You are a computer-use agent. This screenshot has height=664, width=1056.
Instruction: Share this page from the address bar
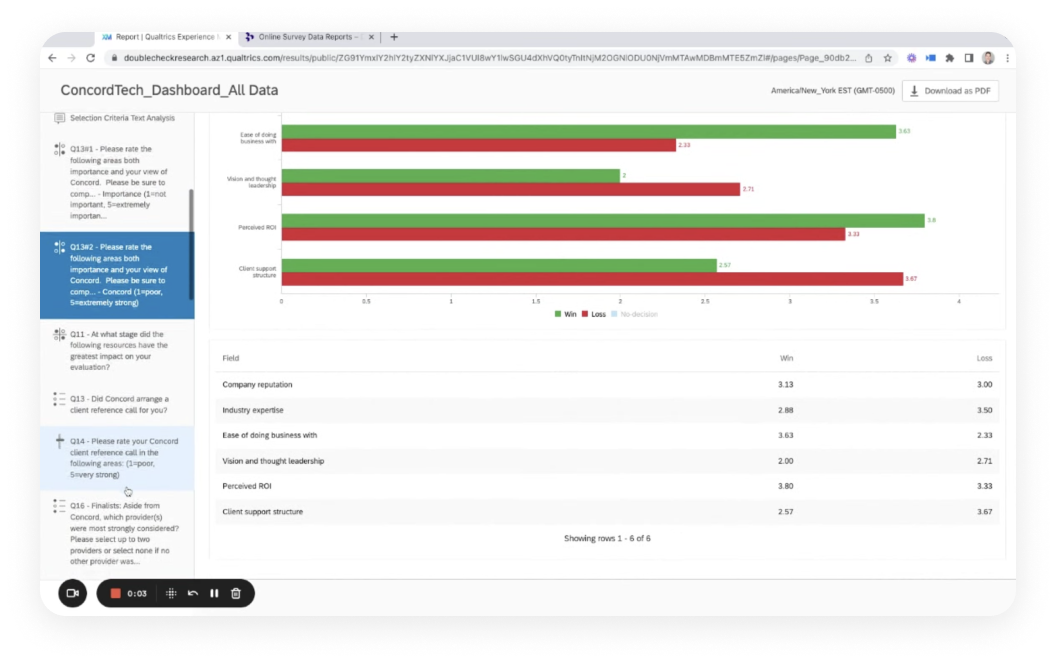869,58
